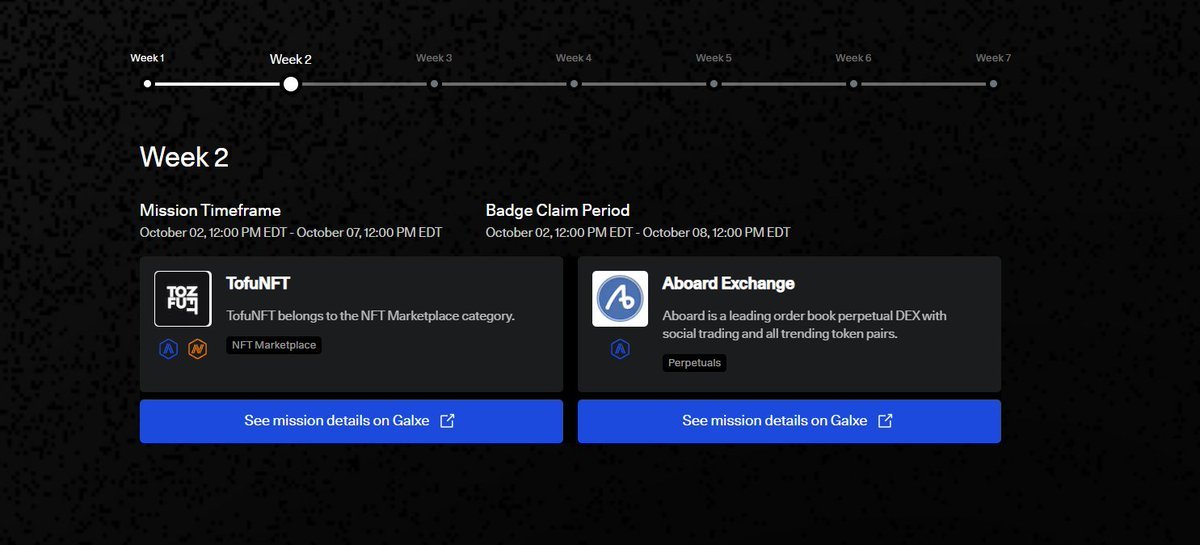Jump to Week 3 timeline dot
This screenshot has width=1200, height=545.
click(x=434, y=84)
